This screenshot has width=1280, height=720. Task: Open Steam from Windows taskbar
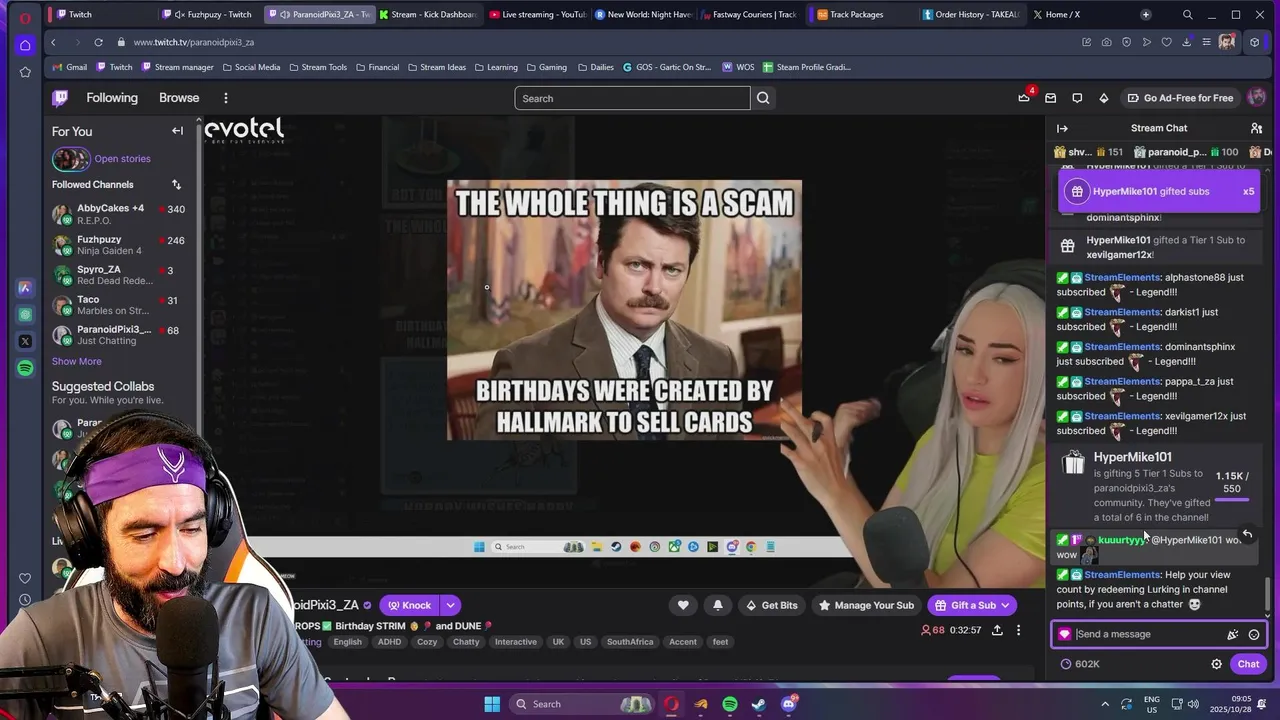pos(759,704)
